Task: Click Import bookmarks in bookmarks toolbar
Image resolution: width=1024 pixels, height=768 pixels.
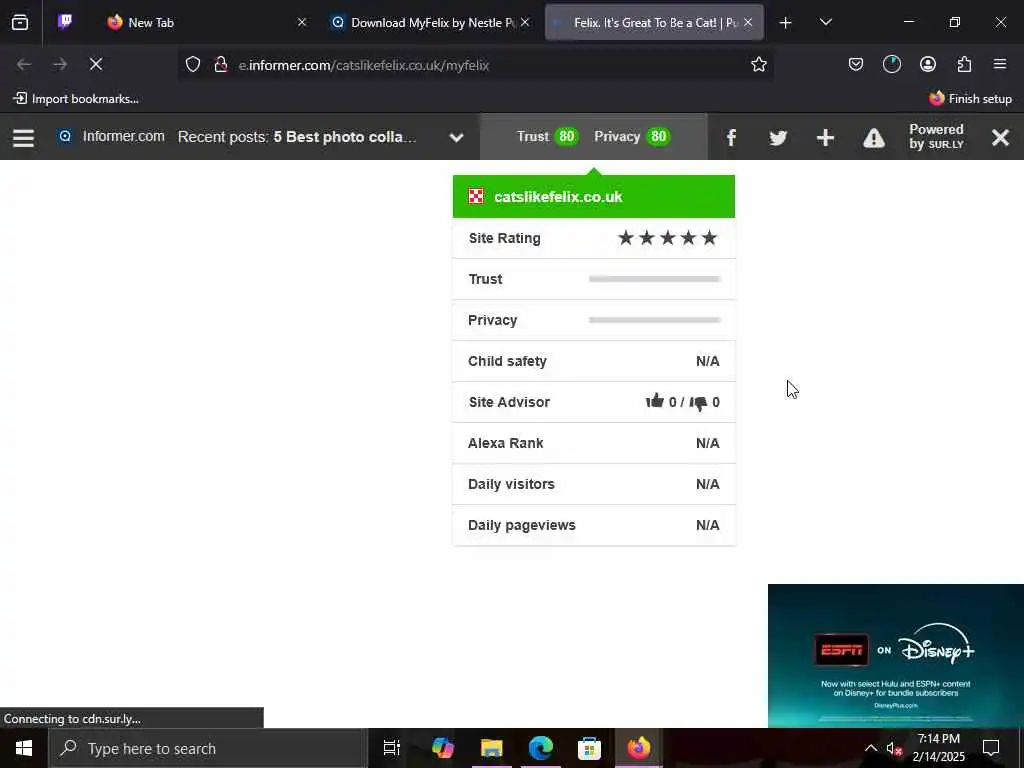Action: 76,99
